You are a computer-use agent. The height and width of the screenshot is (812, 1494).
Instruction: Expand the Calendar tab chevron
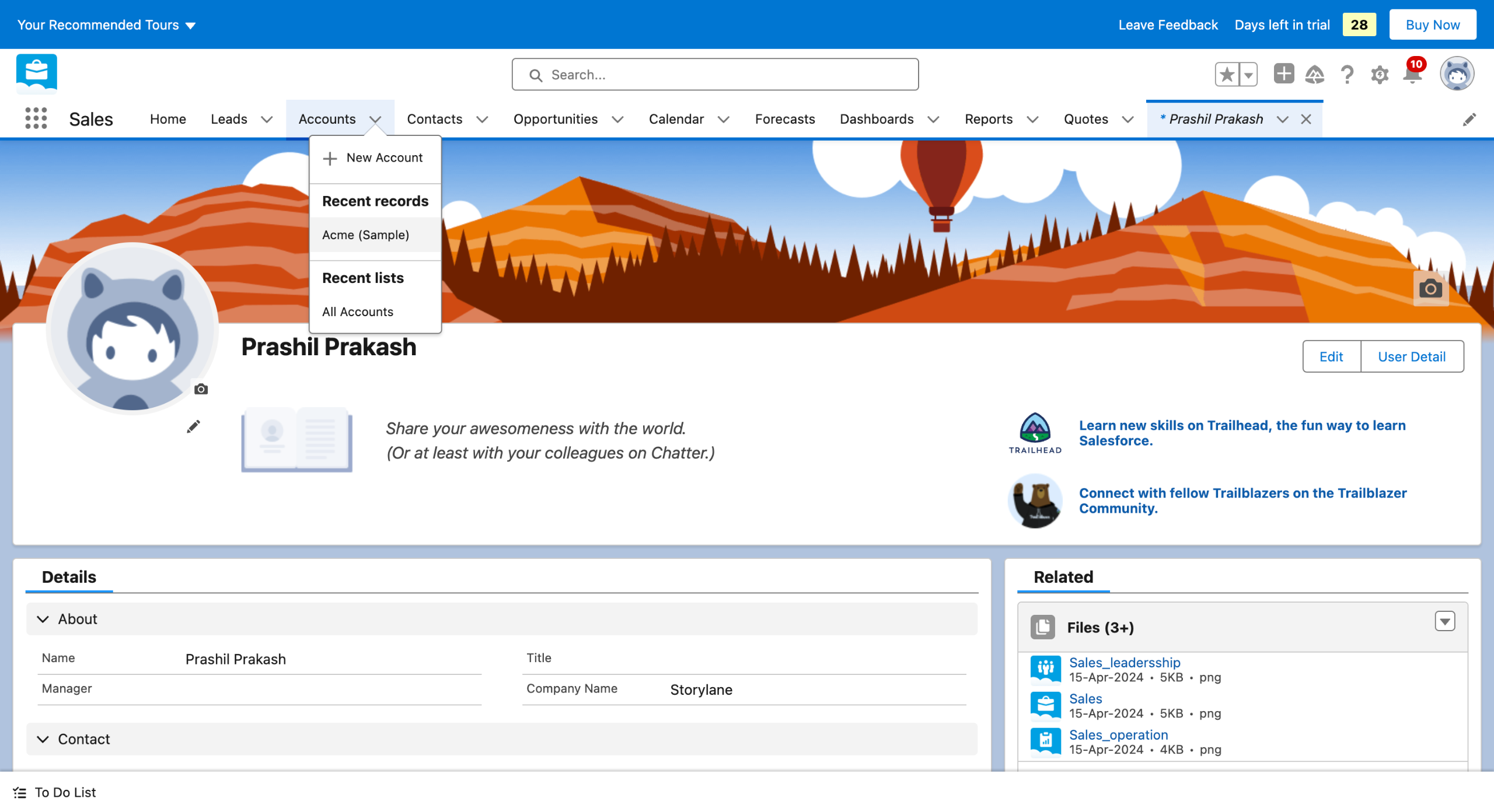[724, 120]
